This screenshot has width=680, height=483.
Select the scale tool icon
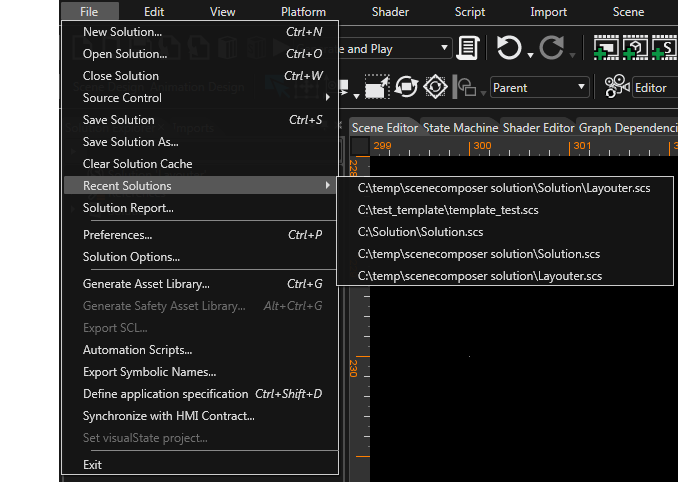tap(377, 87)
